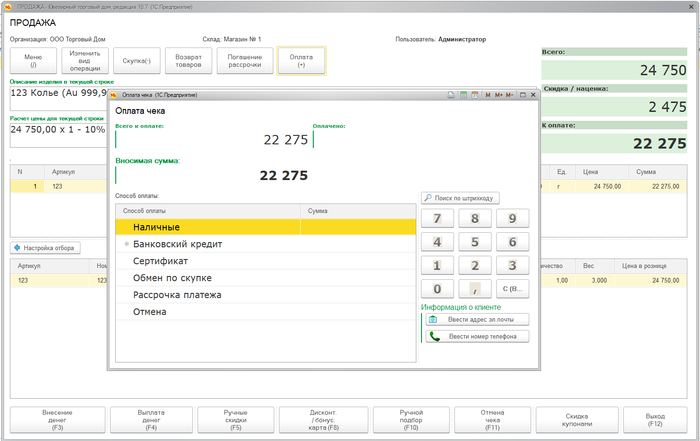Click Скидка купонами button

pyautogui.click(x=577, y=420)
